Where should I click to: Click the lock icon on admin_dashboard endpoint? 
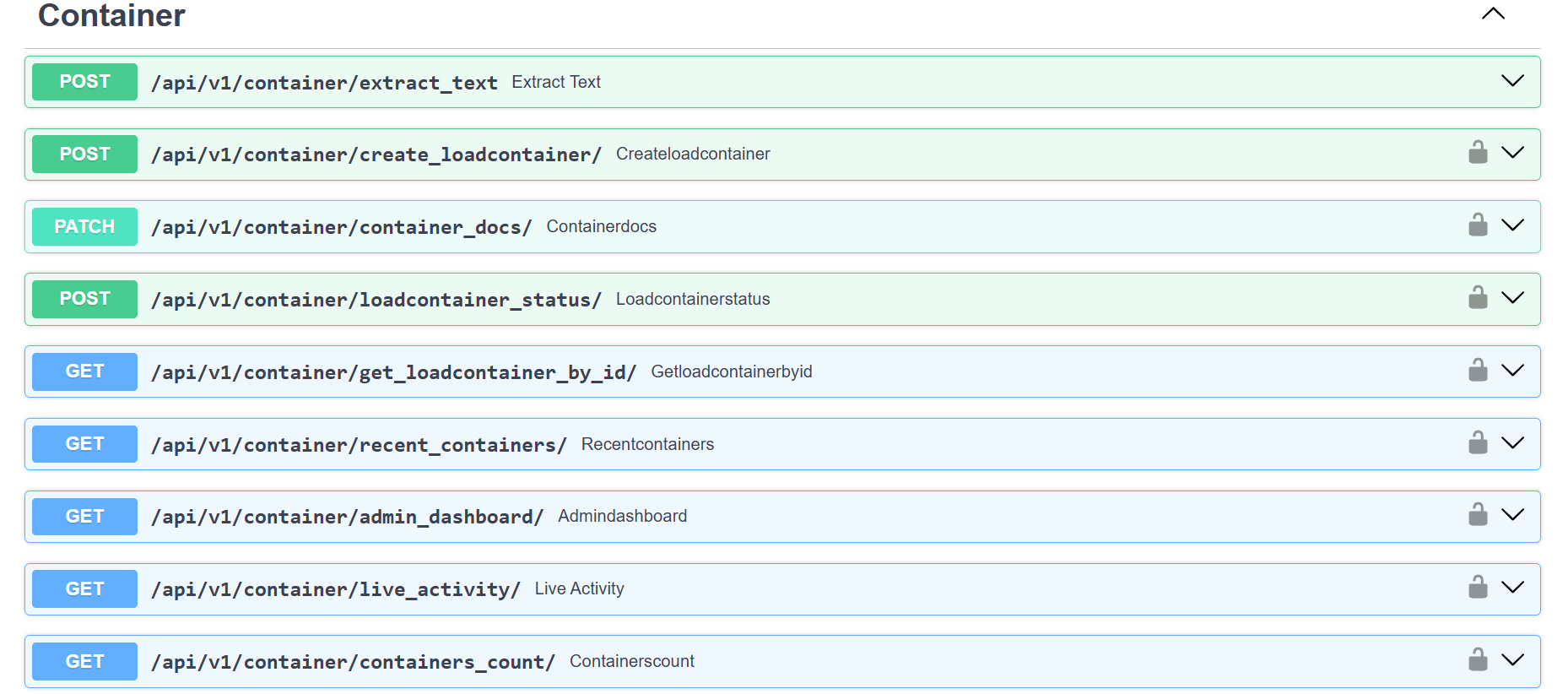pyautogui.click(x=1477, y=515)
